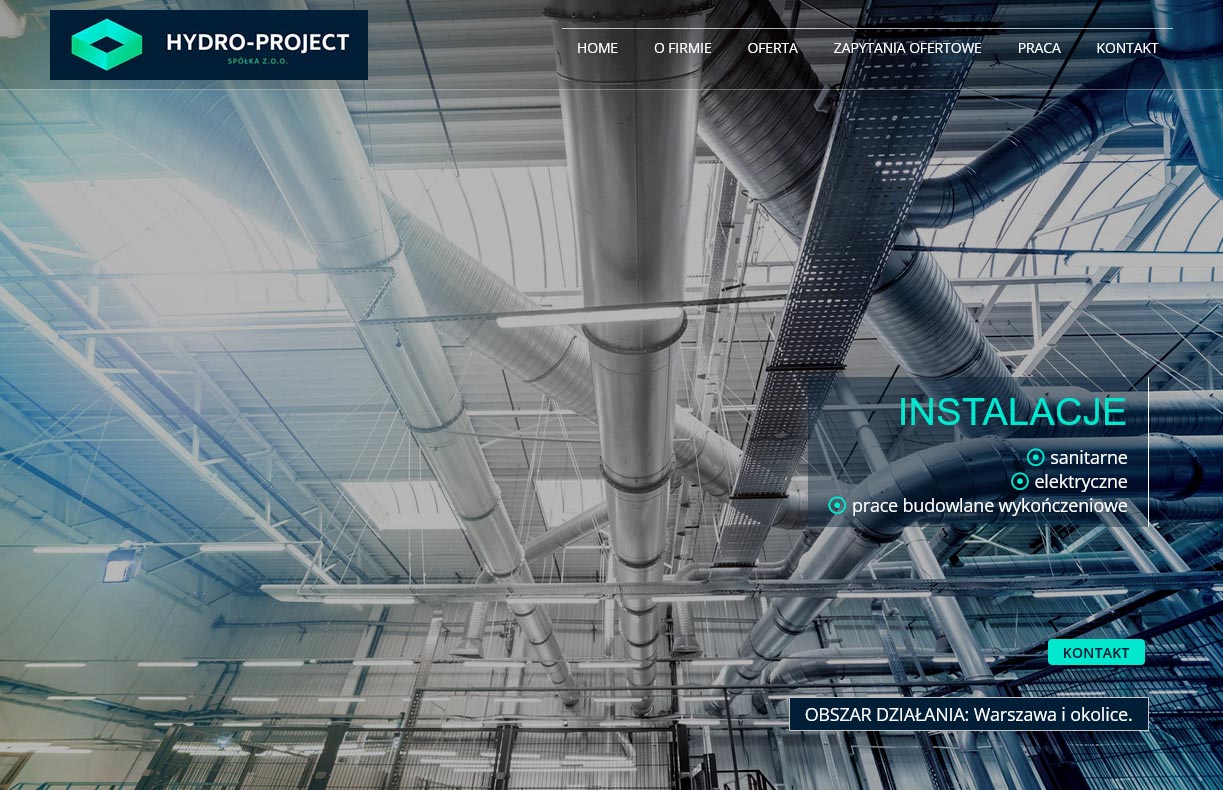Image resolution: width=1223 pixels, height=790 pixels.
Task: Click the INSTALACJE heading
Action: [x=1012, y=412]
